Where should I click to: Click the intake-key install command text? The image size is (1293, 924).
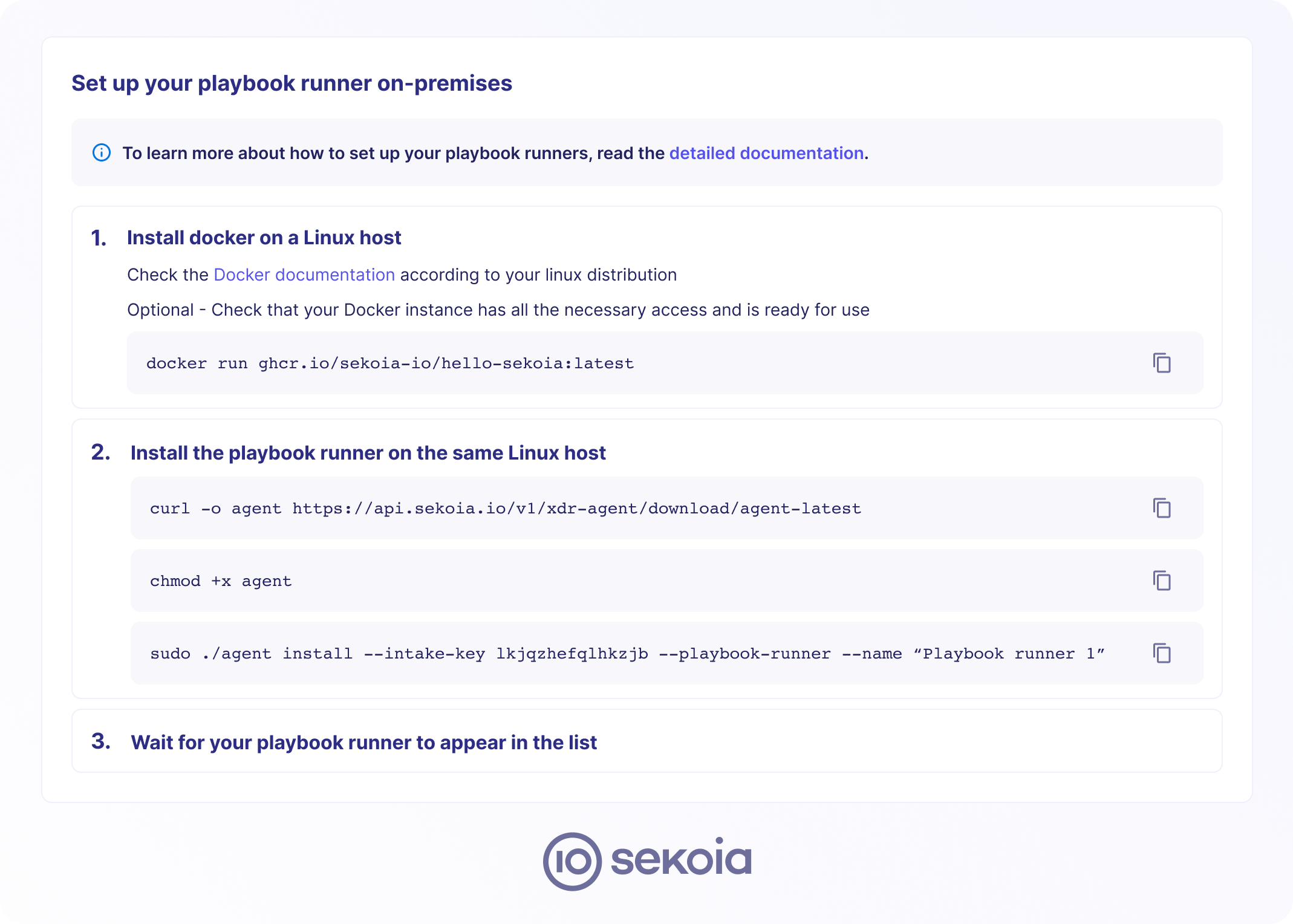click(627, 654)
